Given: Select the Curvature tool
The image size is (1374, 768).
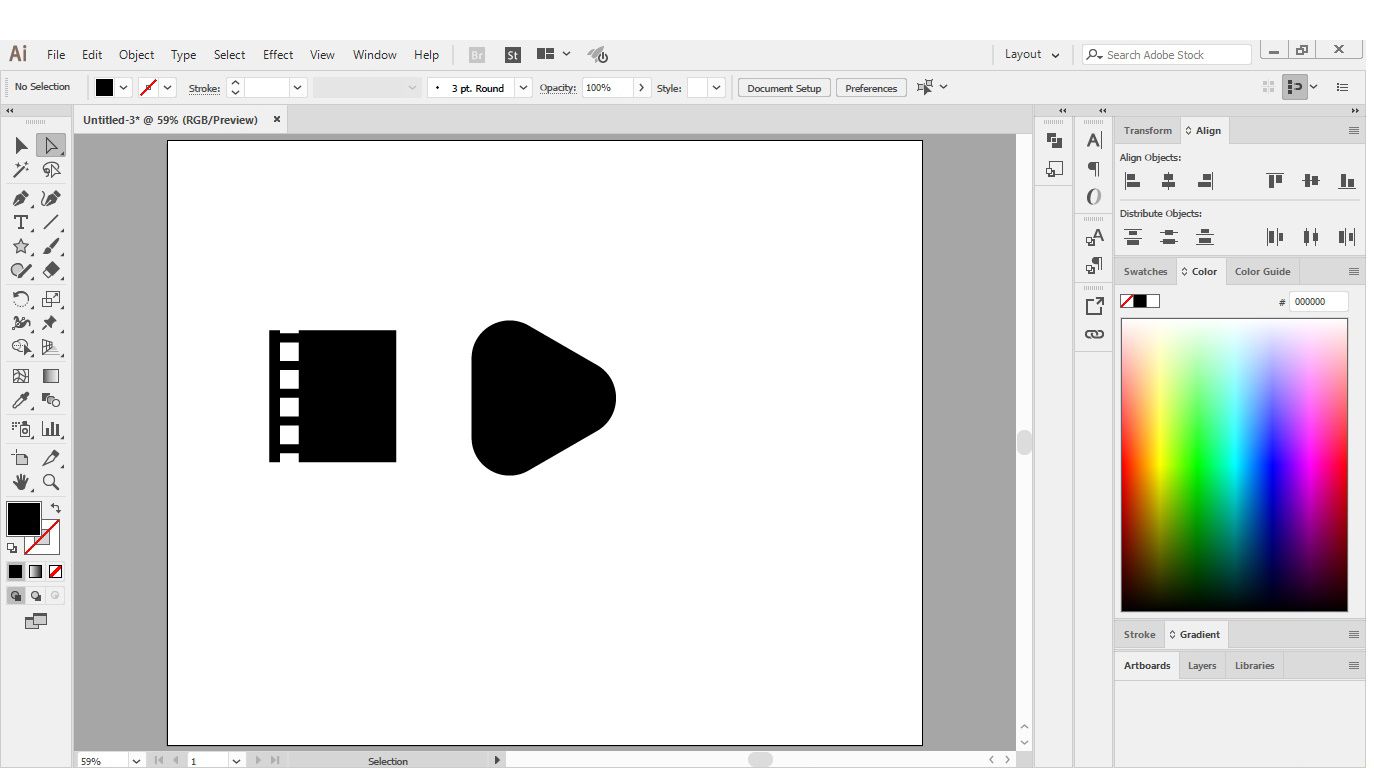Looking at the screenshot, I should pyautogui.click(x=51, y=198).
